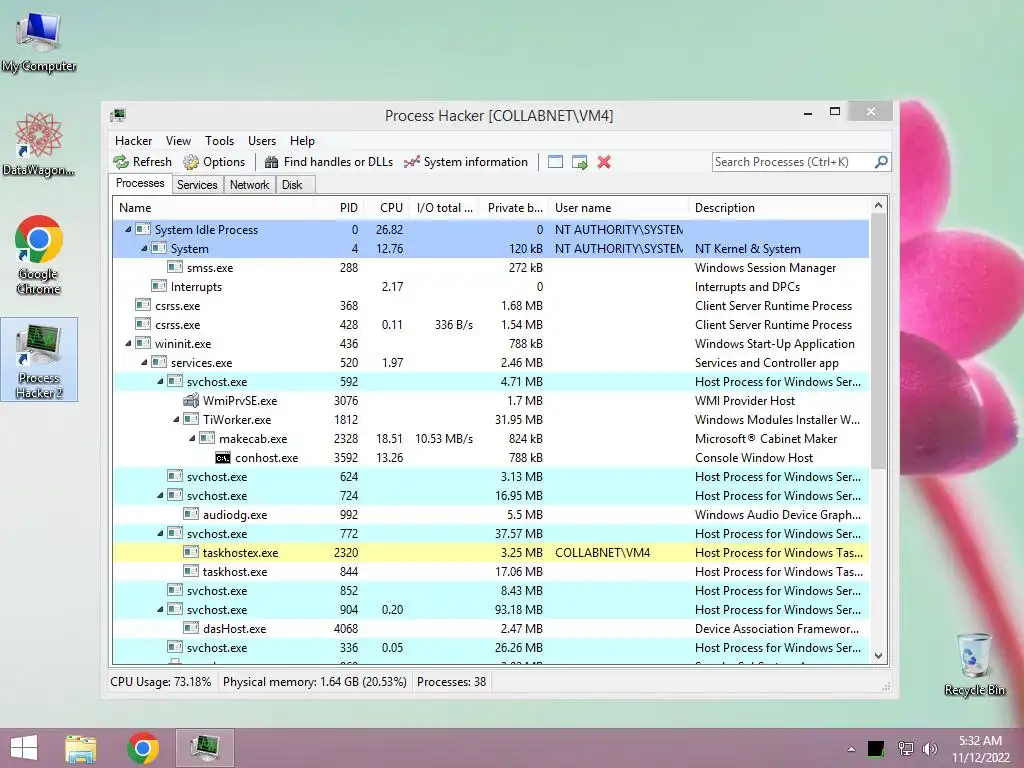Open System information graph window
The width and height of the screenshot is (1024, 768).
(465, 162)
